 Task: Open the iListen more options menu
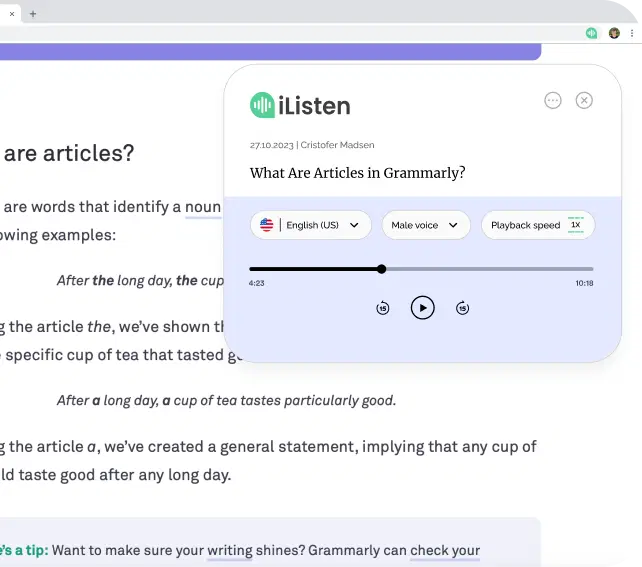(553, 100)
